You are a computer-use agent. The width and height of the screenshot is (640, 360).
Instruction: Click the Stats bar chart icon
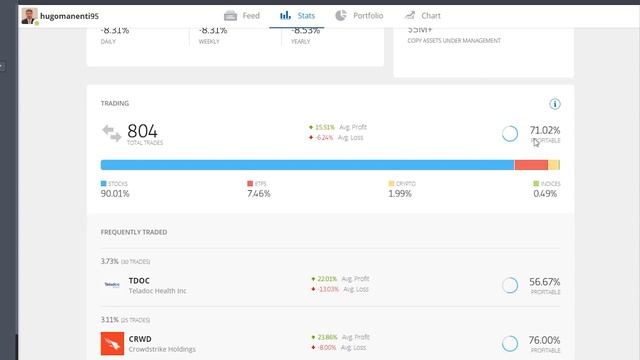pos(285,16)
